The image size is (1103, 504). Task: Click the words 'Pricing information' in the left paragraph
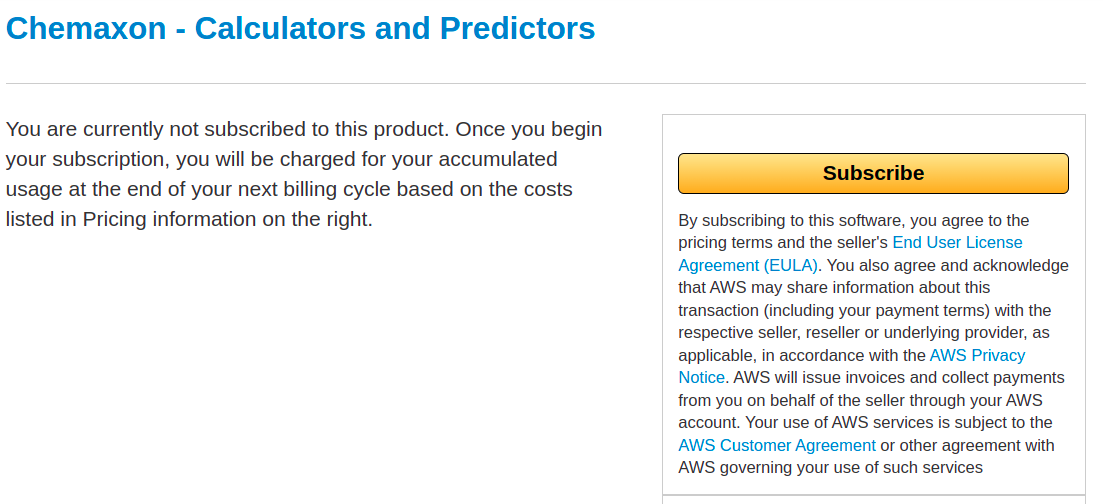point(170,219)
